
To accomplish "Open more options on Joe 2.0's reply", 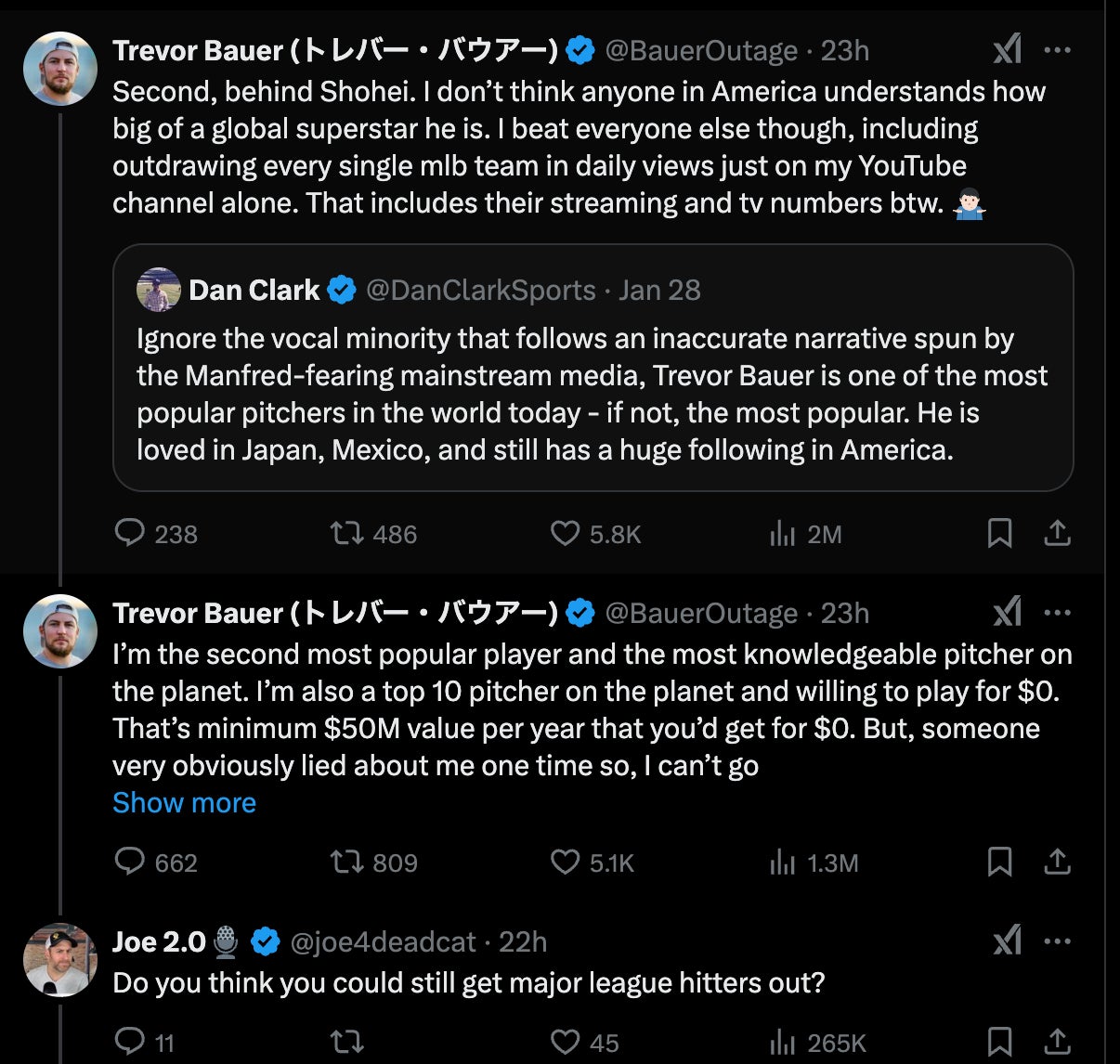I will (x=1058, y=941).
